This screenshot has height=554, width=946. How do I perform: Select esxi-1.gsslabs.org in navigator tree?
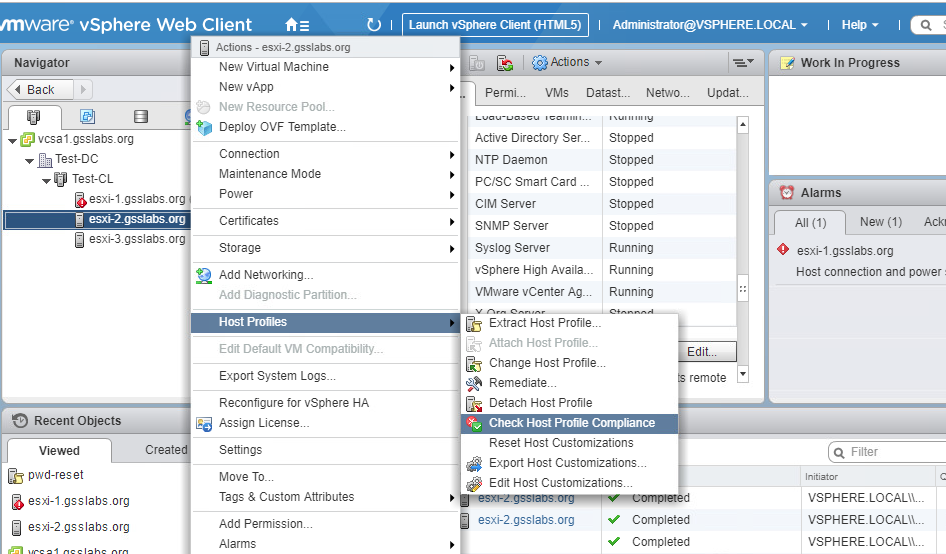click(x=137, y=199)
